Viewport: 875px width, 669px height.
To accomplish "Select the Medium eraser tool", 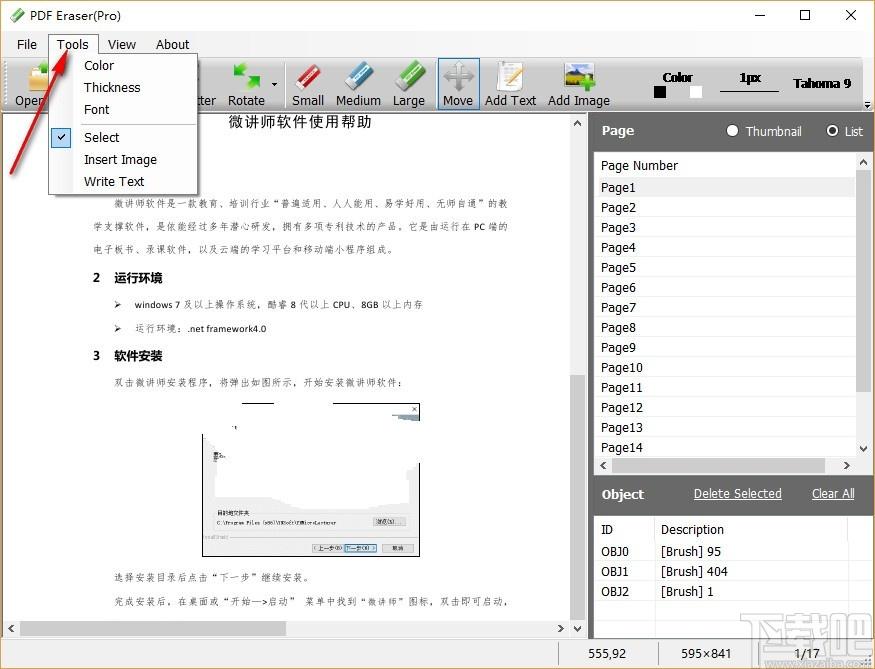I will click(x=358, y=84).
